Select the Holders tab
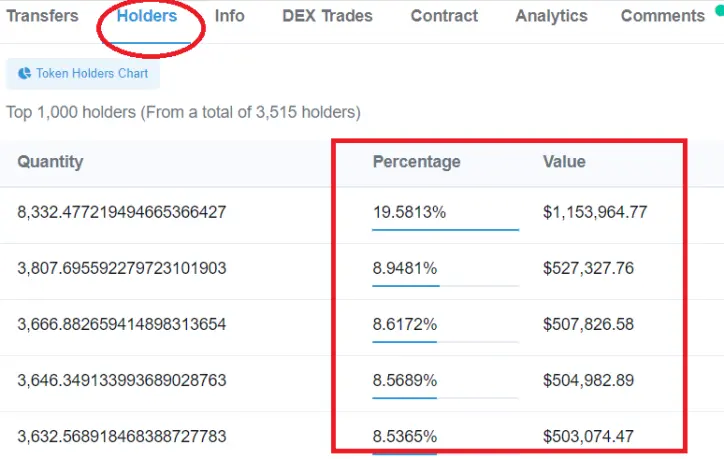This screenshot has width=724, height=459. pyautogui.click(x=147, y=16)
